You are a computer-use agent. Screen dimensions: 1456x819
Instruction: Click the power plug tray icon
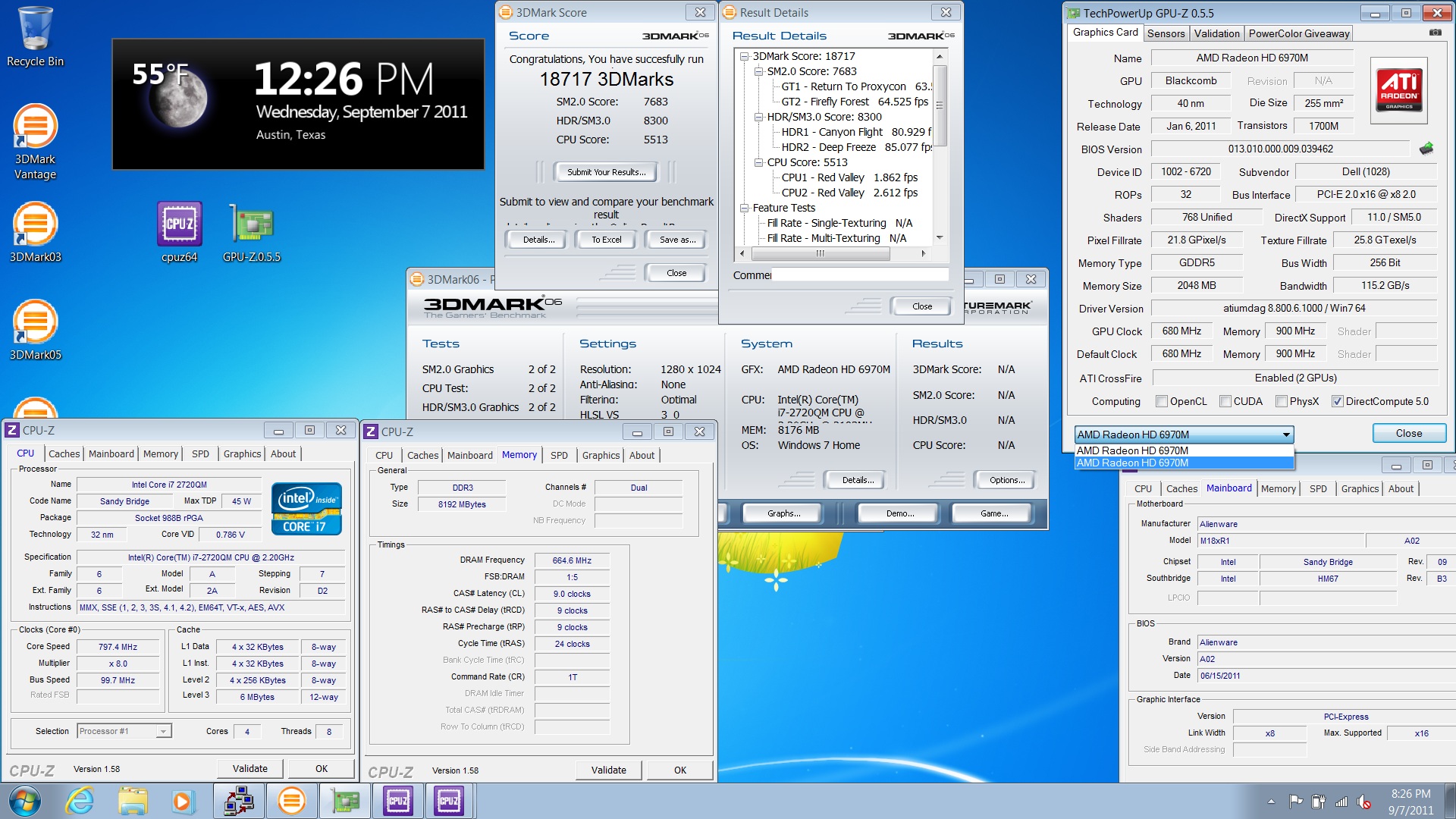click(1318, 801)
